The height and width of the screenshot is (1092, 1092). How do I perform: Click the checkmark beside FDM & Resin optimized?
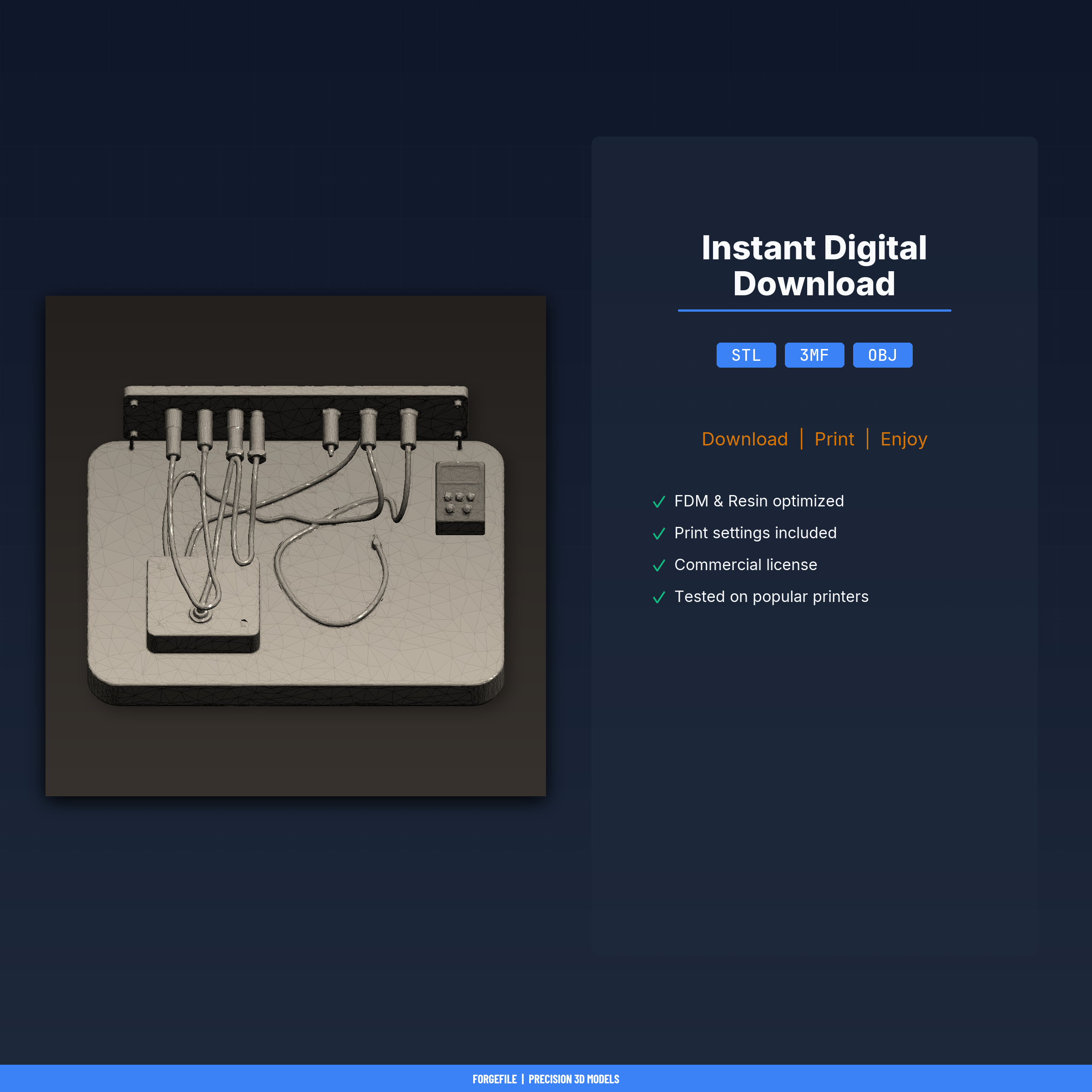tap(659, 502)
